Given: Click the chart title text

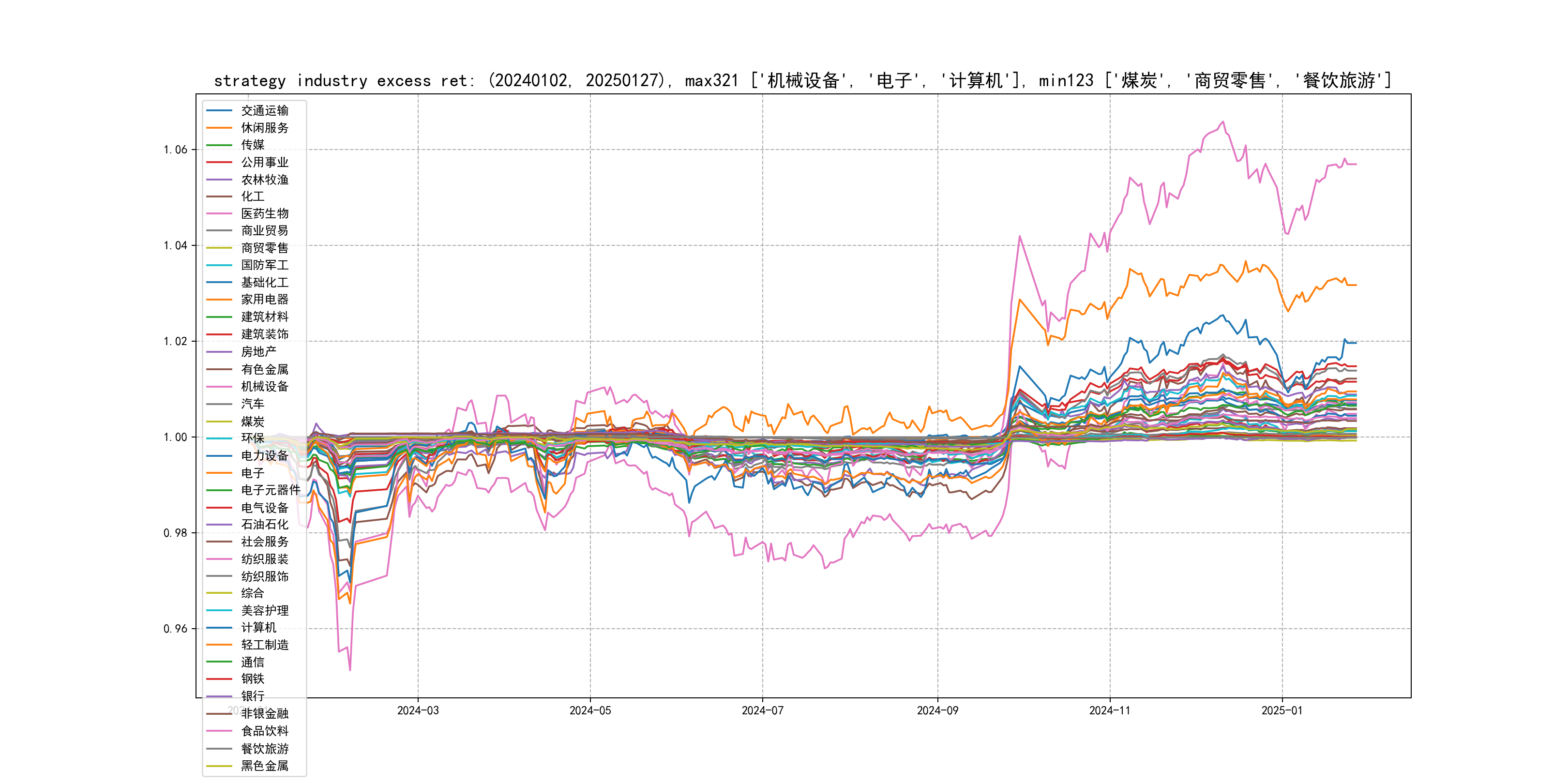Looking at the screenshot, I should click(802, 80).
